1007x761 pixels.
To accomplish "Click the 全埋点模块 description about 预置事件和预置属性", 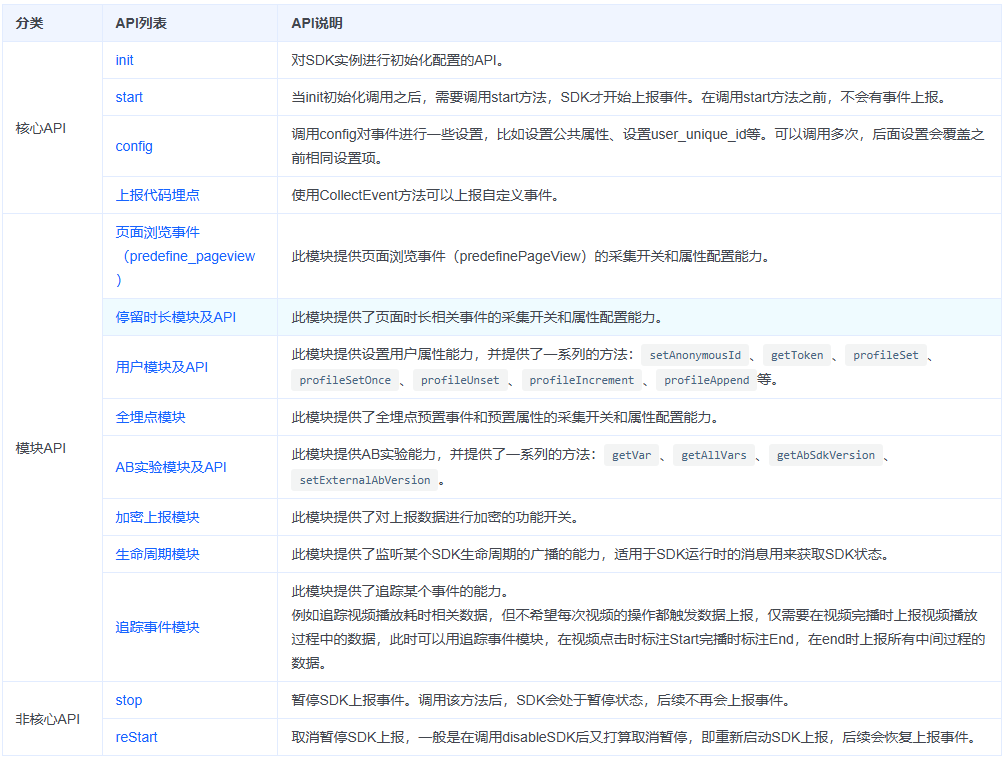I will click(505, 417).
